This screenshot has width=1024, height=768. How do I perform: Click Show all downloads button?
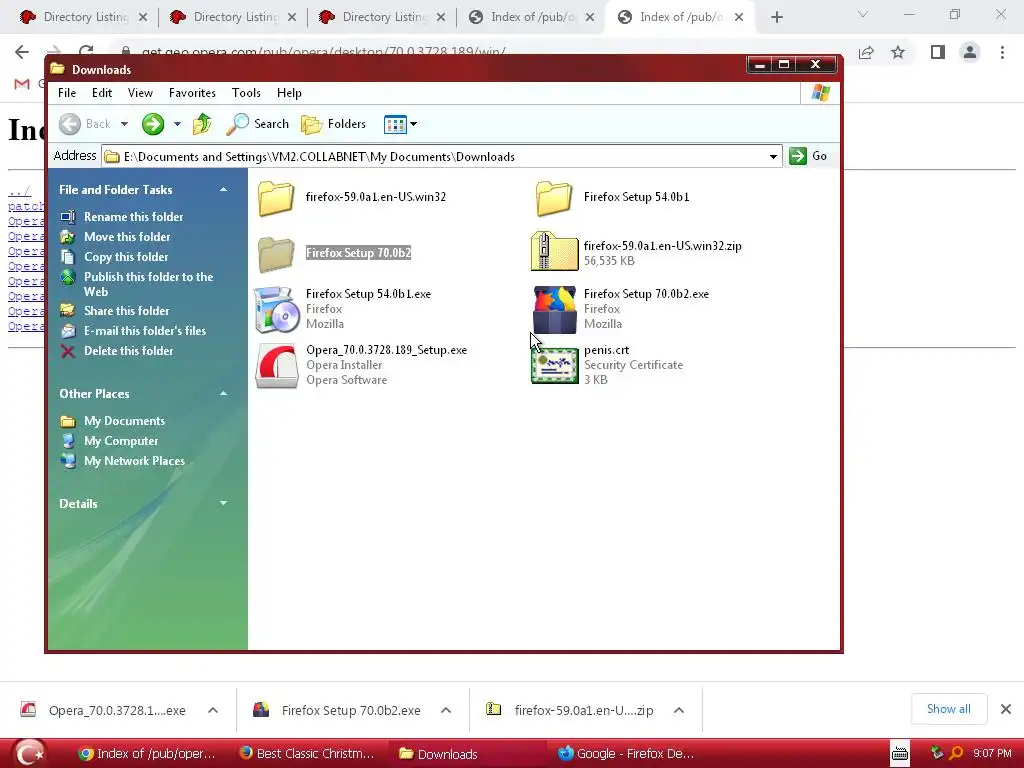coord(948,709)
